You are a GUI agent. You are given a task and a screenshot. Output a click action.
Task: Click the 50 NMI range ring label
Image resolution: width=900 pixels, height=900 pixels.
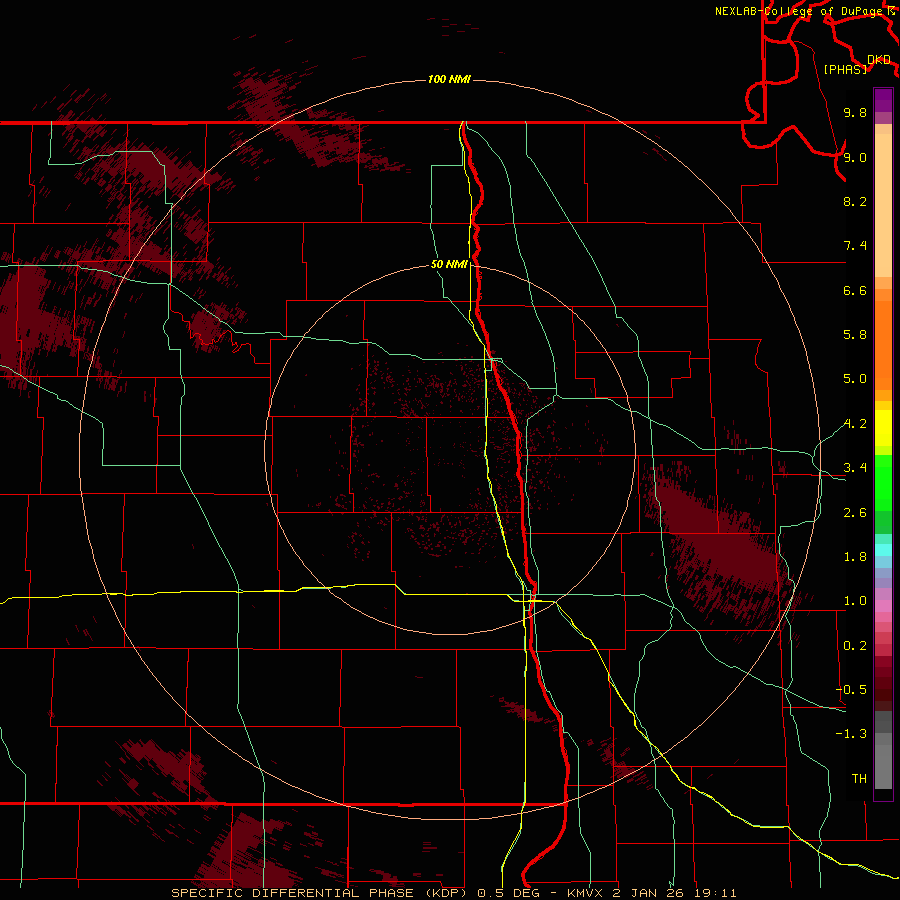click(449, 264)
